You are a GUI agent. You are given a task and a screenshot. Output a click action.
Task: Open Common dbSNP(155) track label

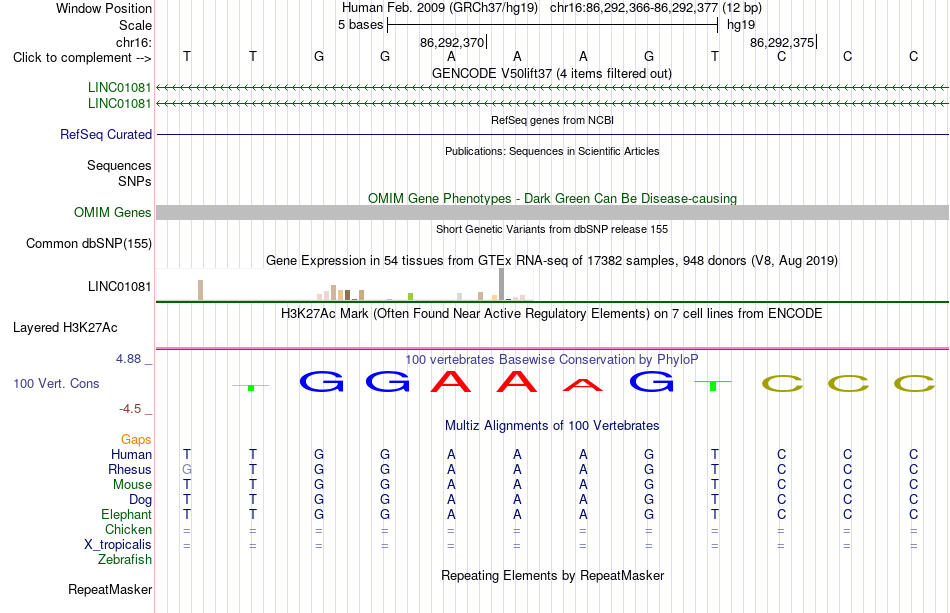click(x=89, y=244)
